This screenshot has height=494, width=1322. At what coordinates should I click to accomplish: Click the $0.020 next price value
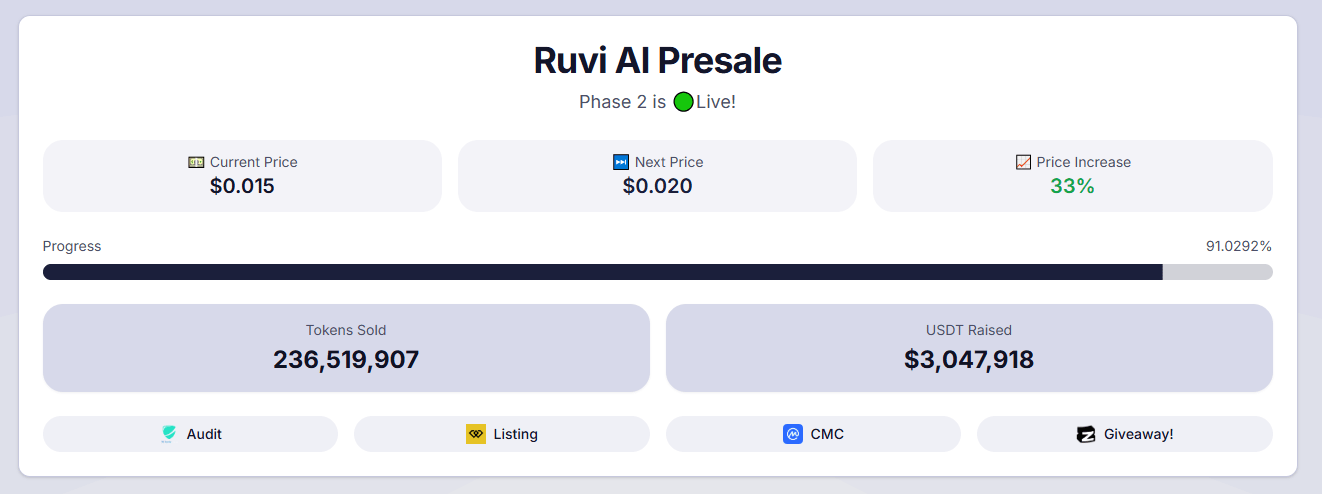pyautogui.click(x=657, y=186)
